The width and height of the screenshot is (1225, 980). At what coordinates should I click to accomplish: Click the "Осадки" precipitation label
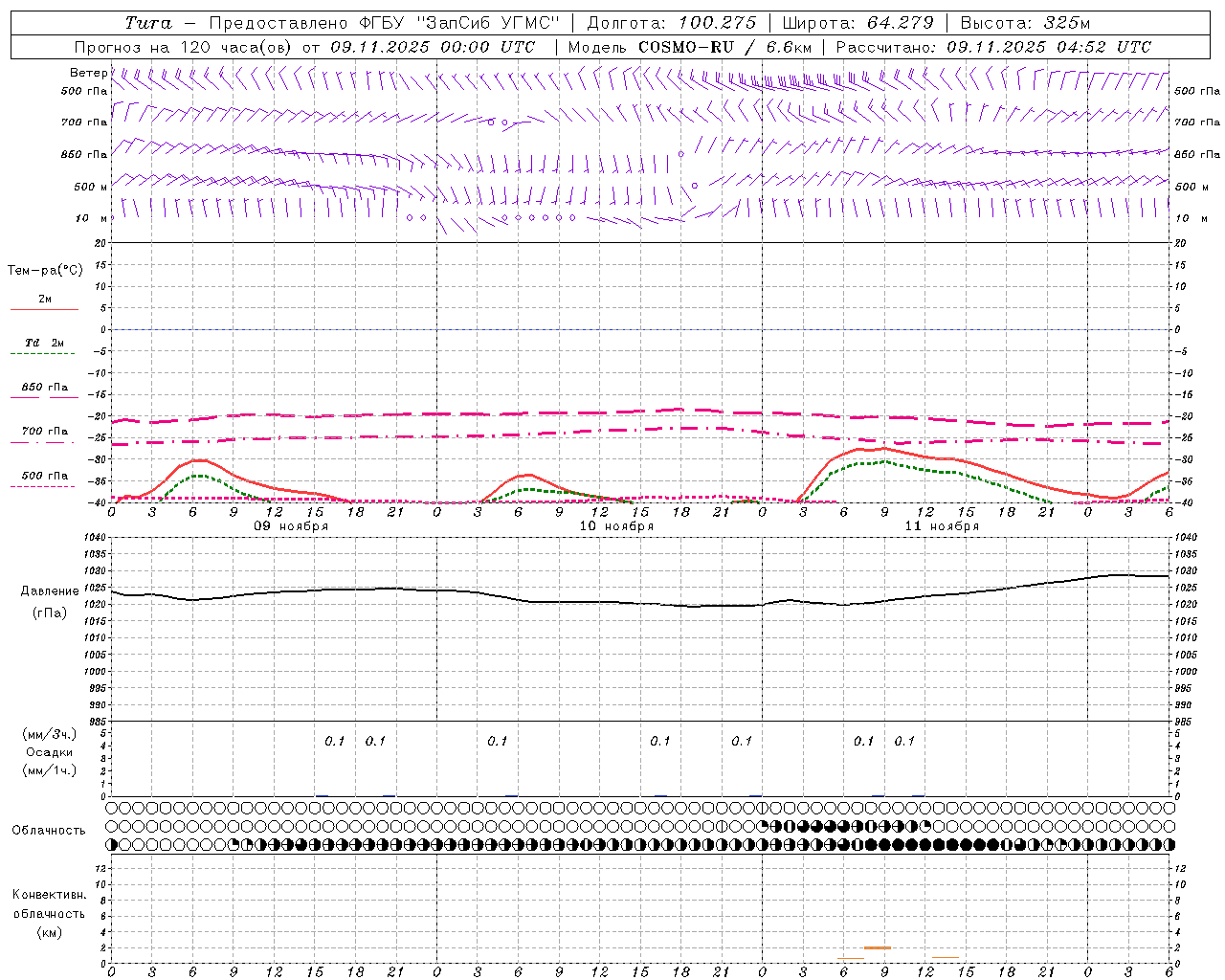pyautogui.click(x=50, y=752)
